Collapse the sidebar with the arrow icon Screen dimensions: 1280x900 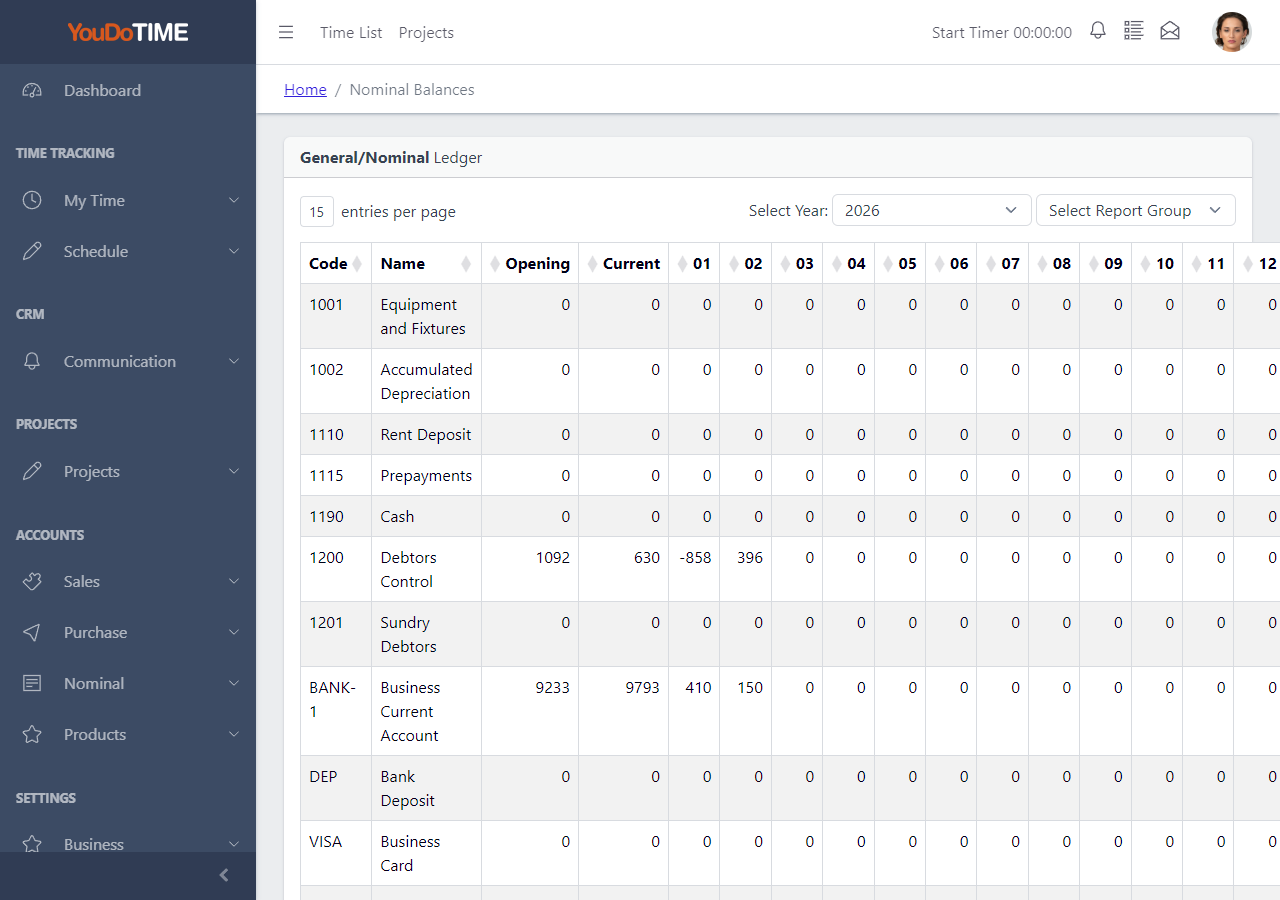224,875
